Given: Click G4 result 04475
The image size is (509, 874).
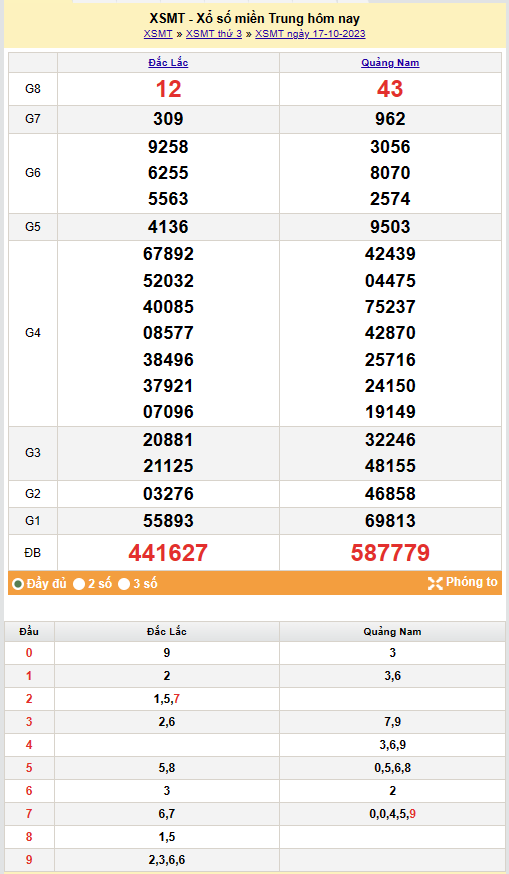Looking at the screenshot, I should tap(390, 280).
